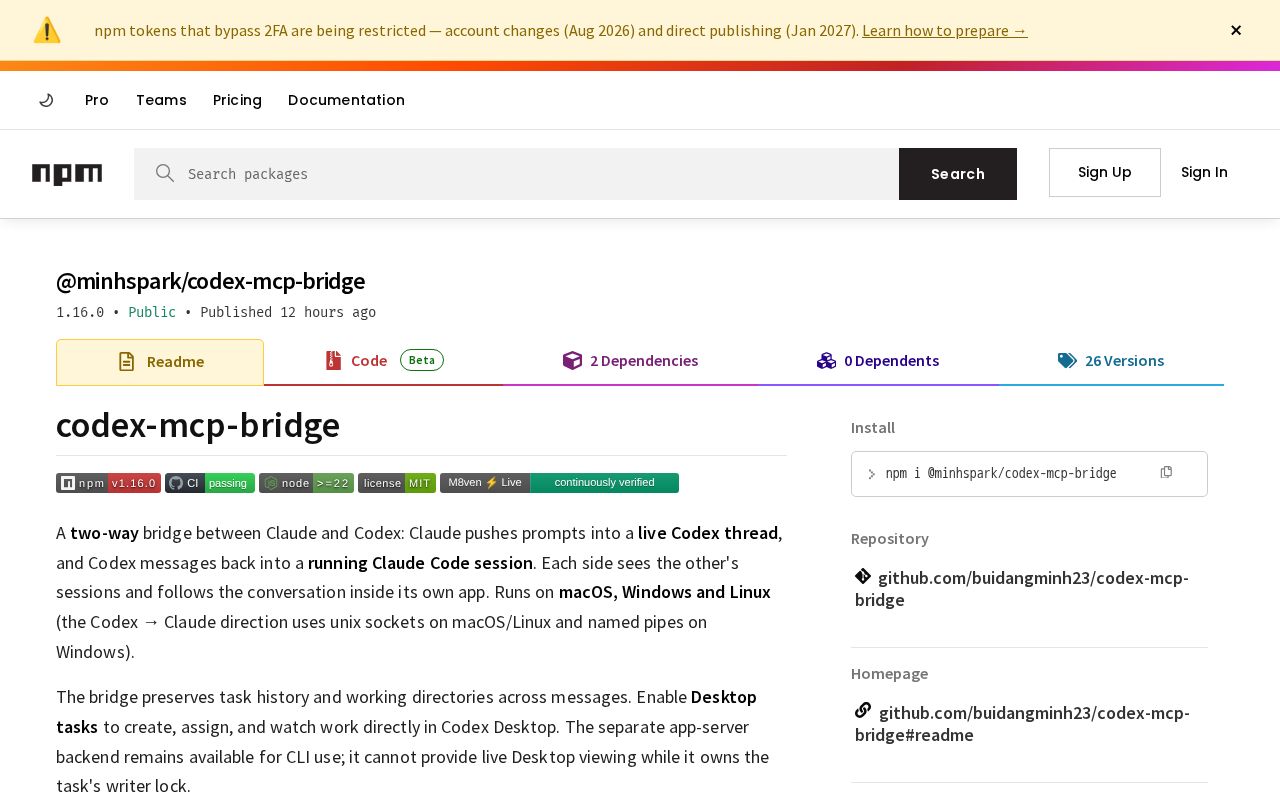Click the 'Public' visibility label
This screenshot has height=800, width=1280.
point(152,312)
